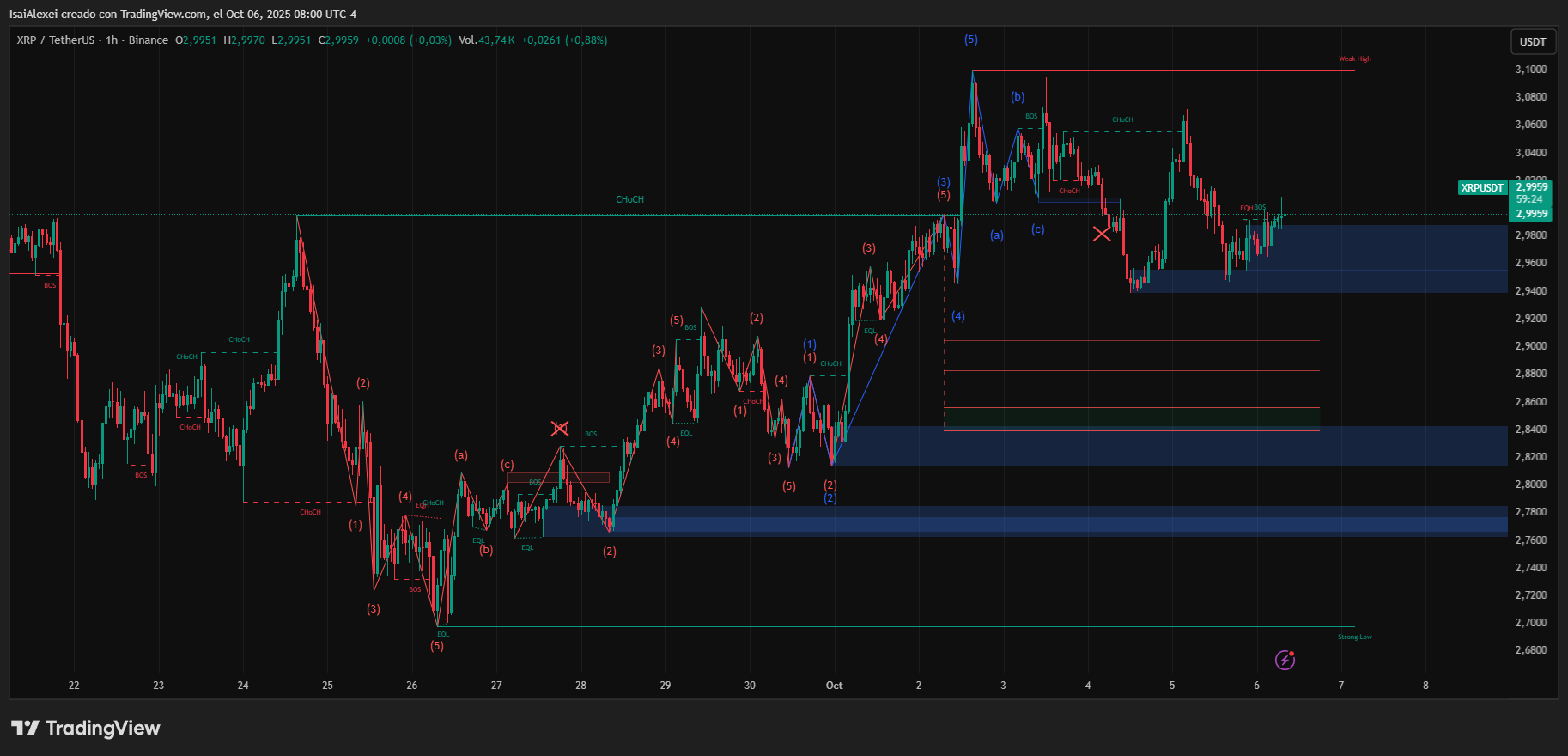This screenshot has height=756, width=1568.
Task: Click the blue (5) wave label at the top
Action: click(970, 40)
